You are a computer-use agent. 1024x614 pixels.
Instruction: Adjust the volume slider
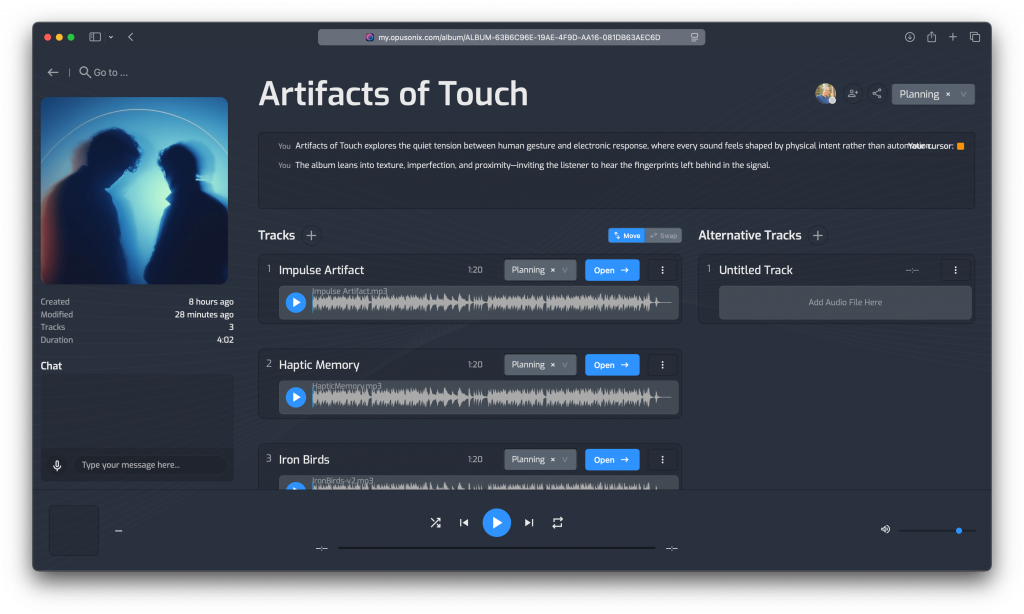958,530
